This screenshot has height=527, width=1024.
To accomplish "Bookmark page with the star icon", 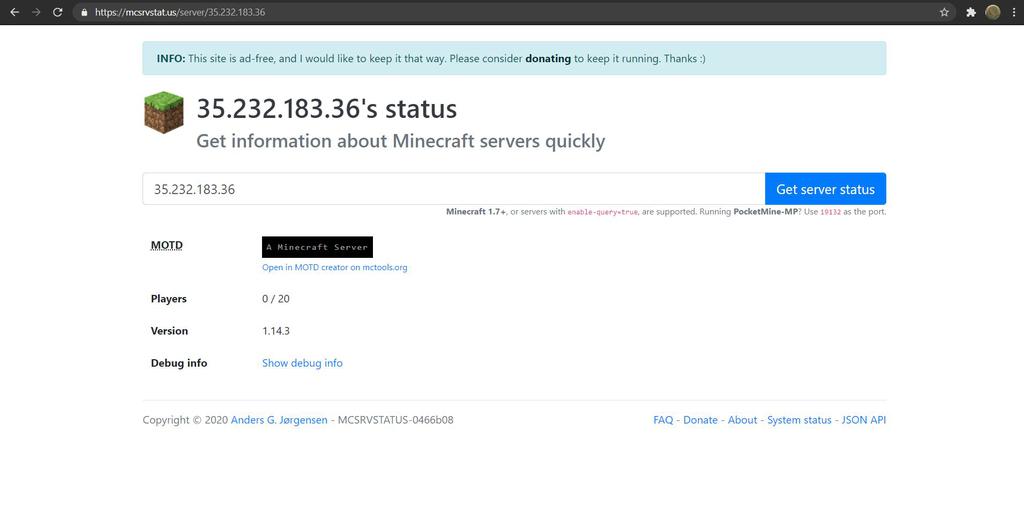I will pos(944,12).
